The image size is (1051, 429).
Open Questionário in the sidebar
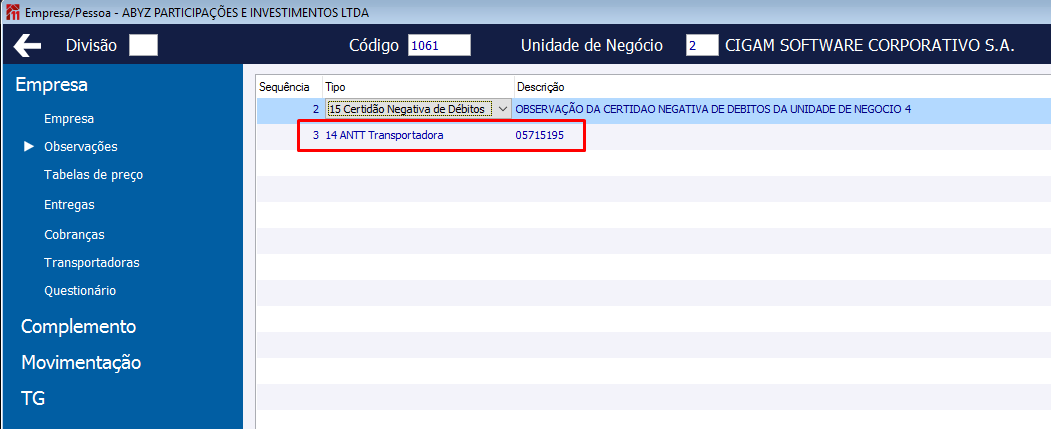coord(80,291)
